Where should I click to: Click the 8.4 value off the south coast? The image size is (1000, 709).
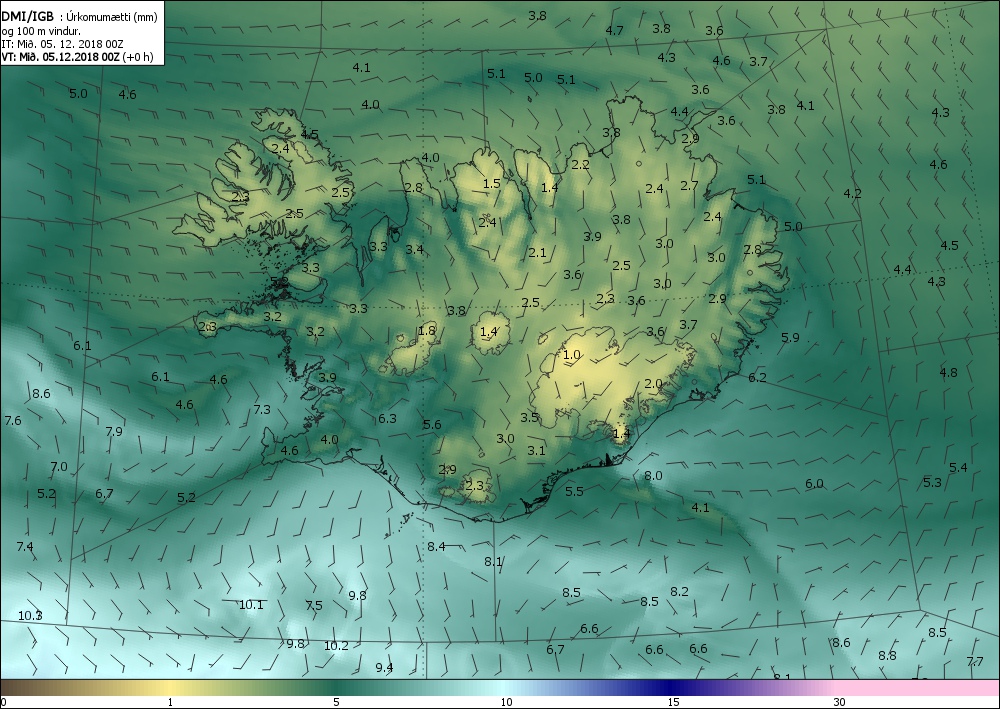tap(436, 546)
